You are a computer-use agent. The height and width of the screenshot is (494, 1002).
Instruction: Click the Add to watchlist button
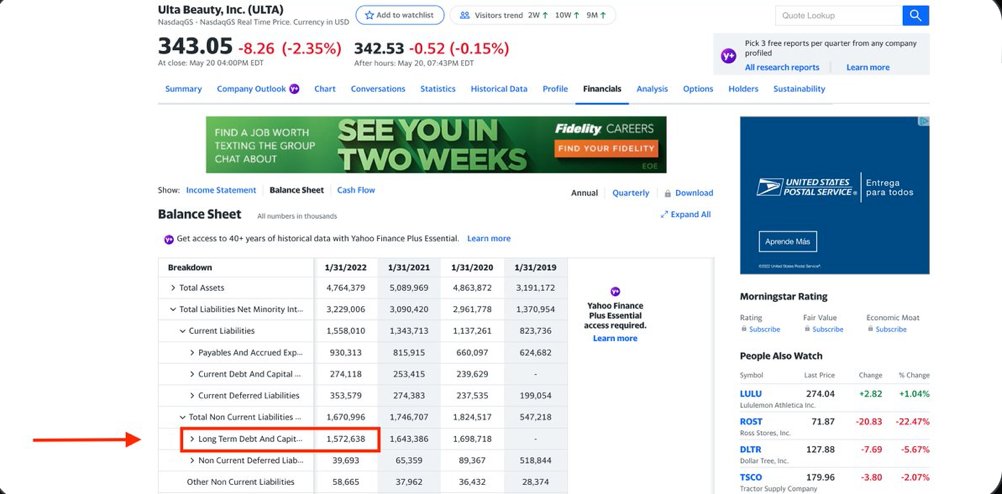pyautogui.click(x=399, y=15)
